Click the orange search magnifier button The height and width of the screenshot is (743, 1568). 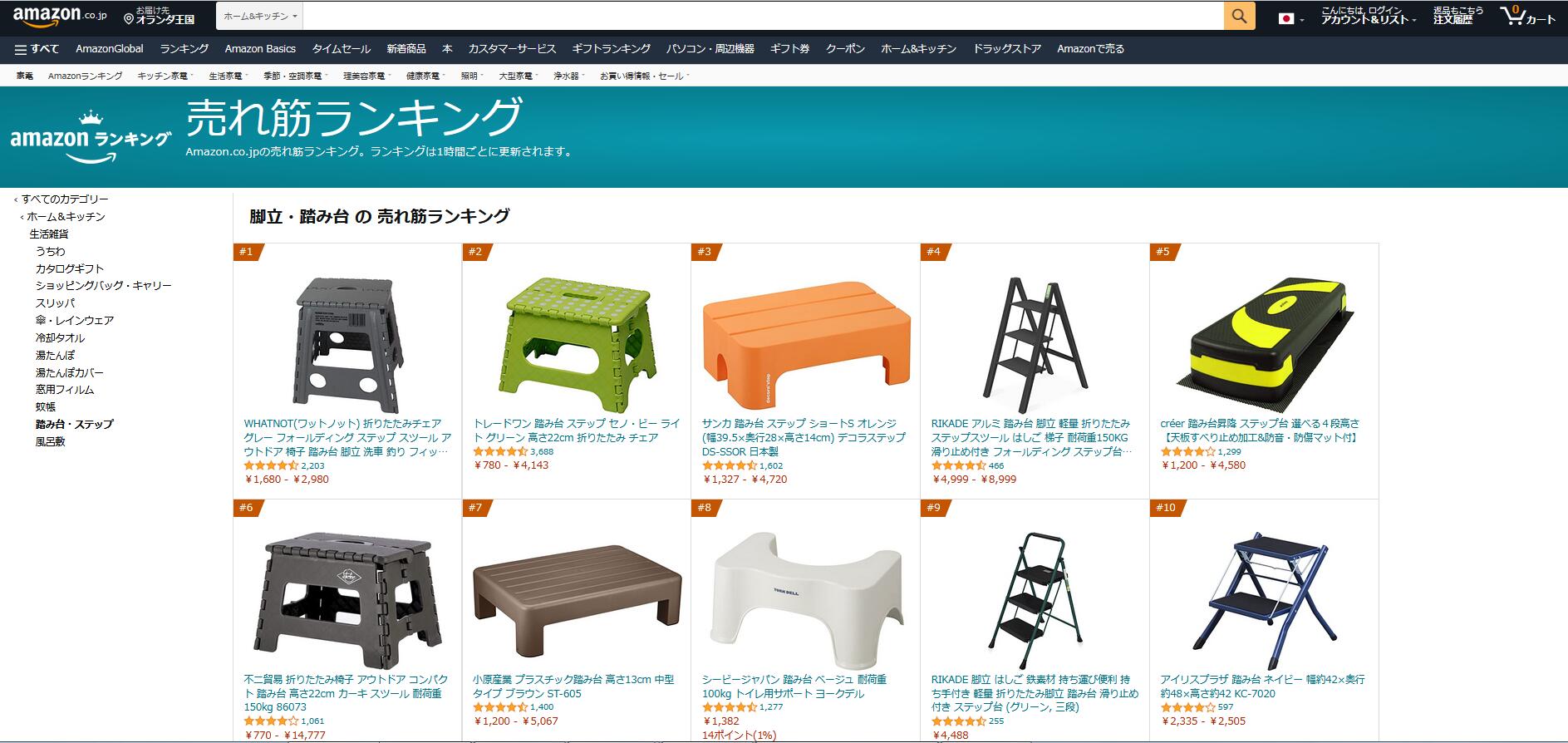[x=1239, y=16]
